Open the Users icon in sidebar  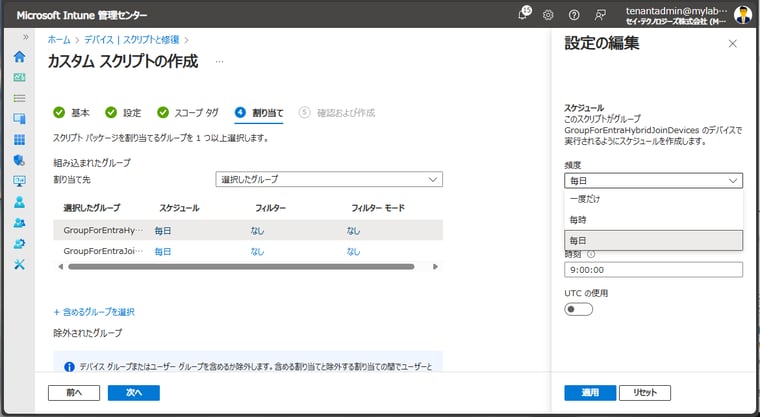pos(19,202)
